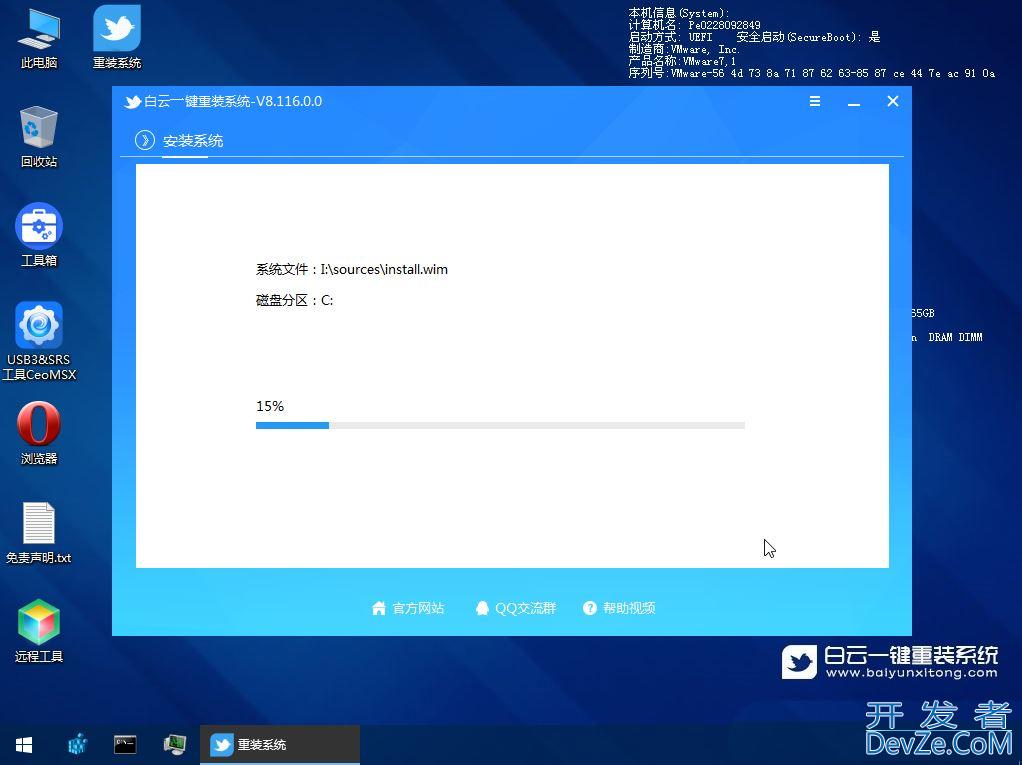Launch the 远程工具 remote tool icon
Viewport: 1022px width, 765px height.
click(x=39, y=630)
